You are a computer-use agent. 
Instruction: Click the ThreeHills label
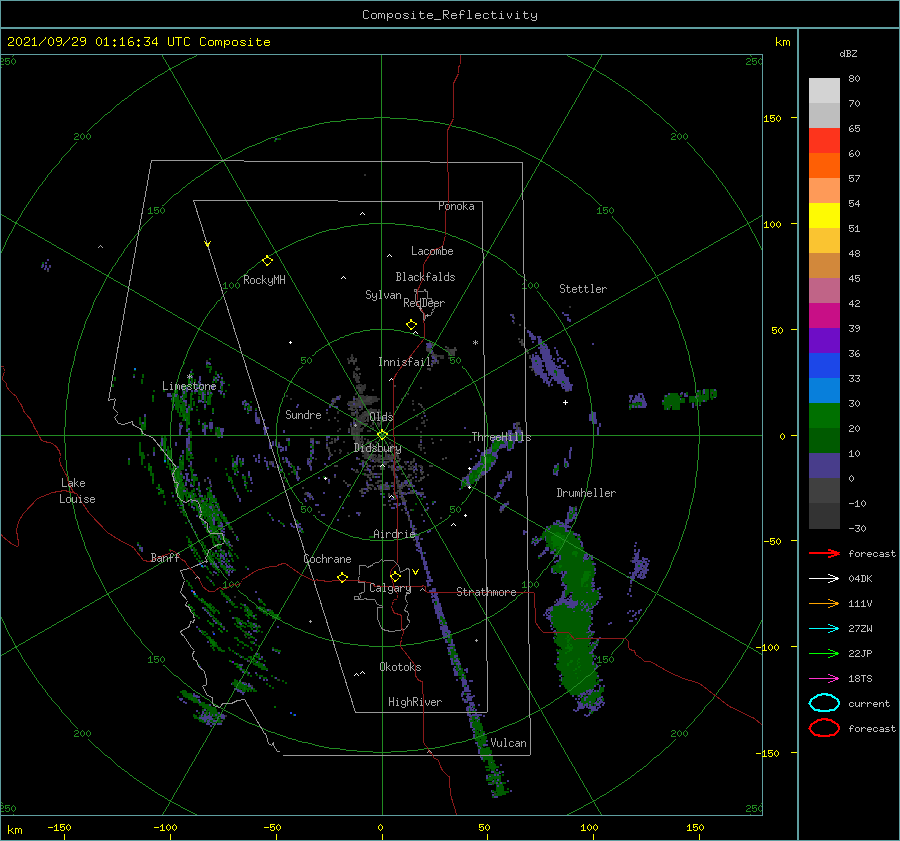[x=502, y=437]
